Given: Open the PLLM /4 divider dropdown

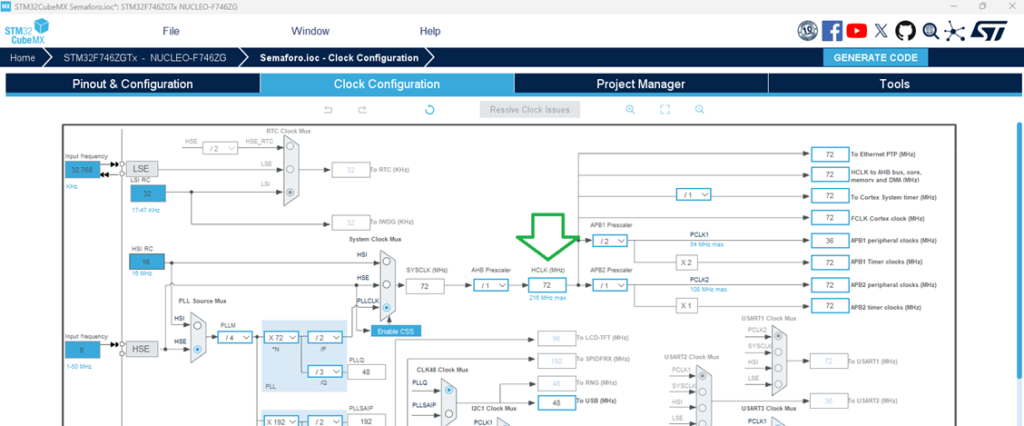Looking at the screenshot, I should [235, 337].
